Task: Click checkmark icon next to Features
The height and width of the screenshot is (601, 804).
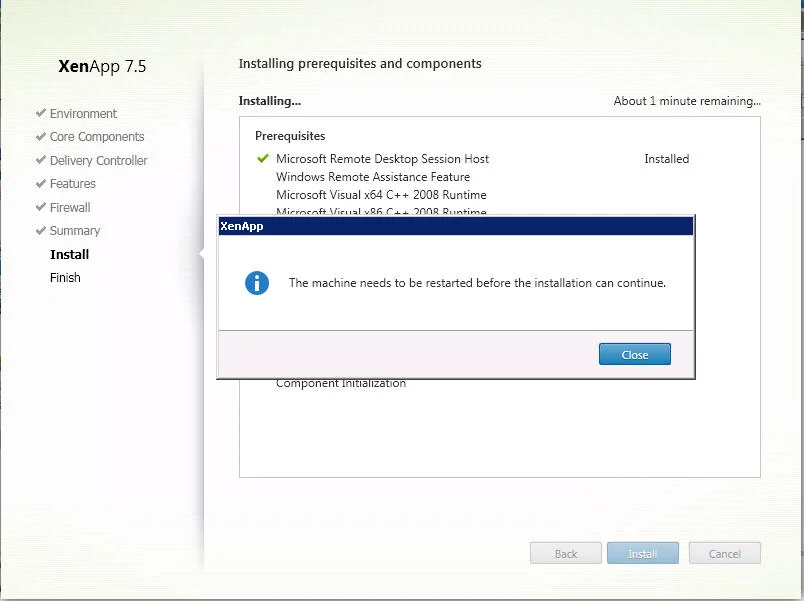Action: pos(41,183)
